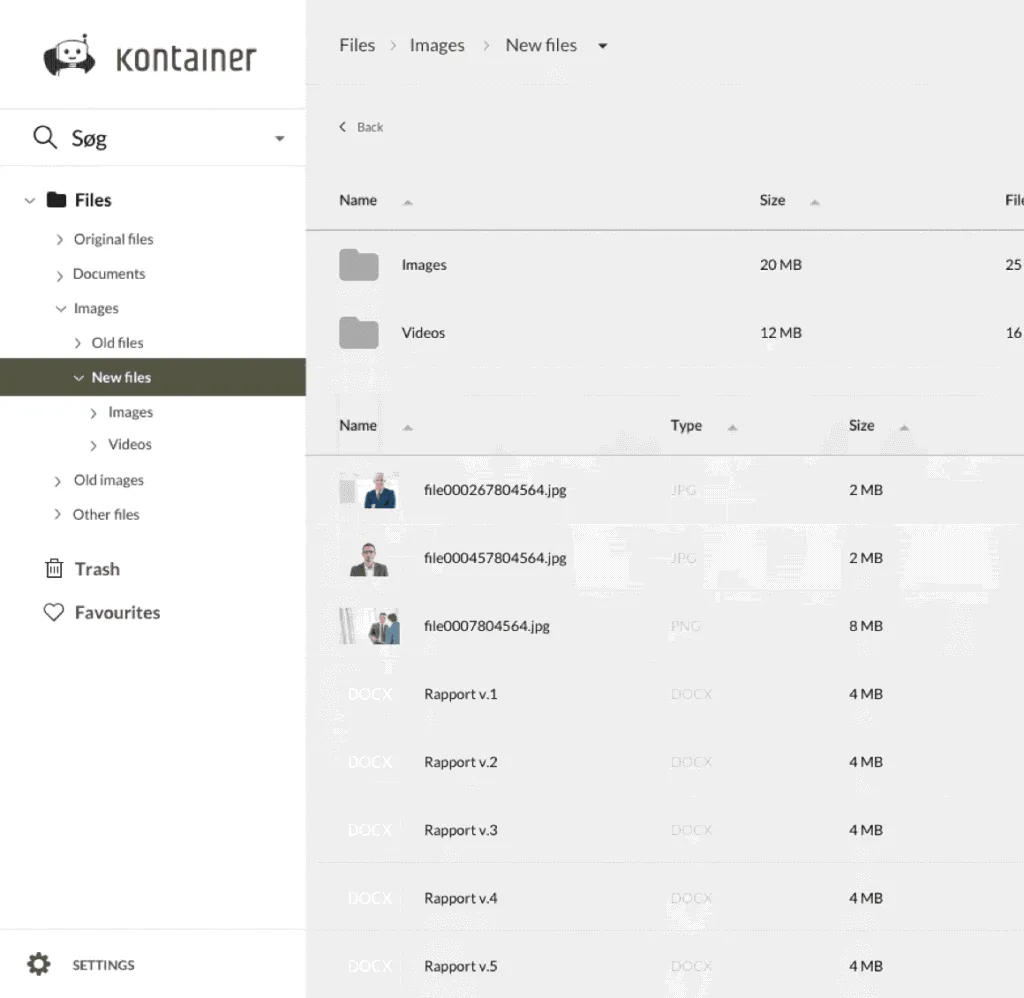
Task: Click New files in the breadcrumb
Action: [x=541, y=45]
